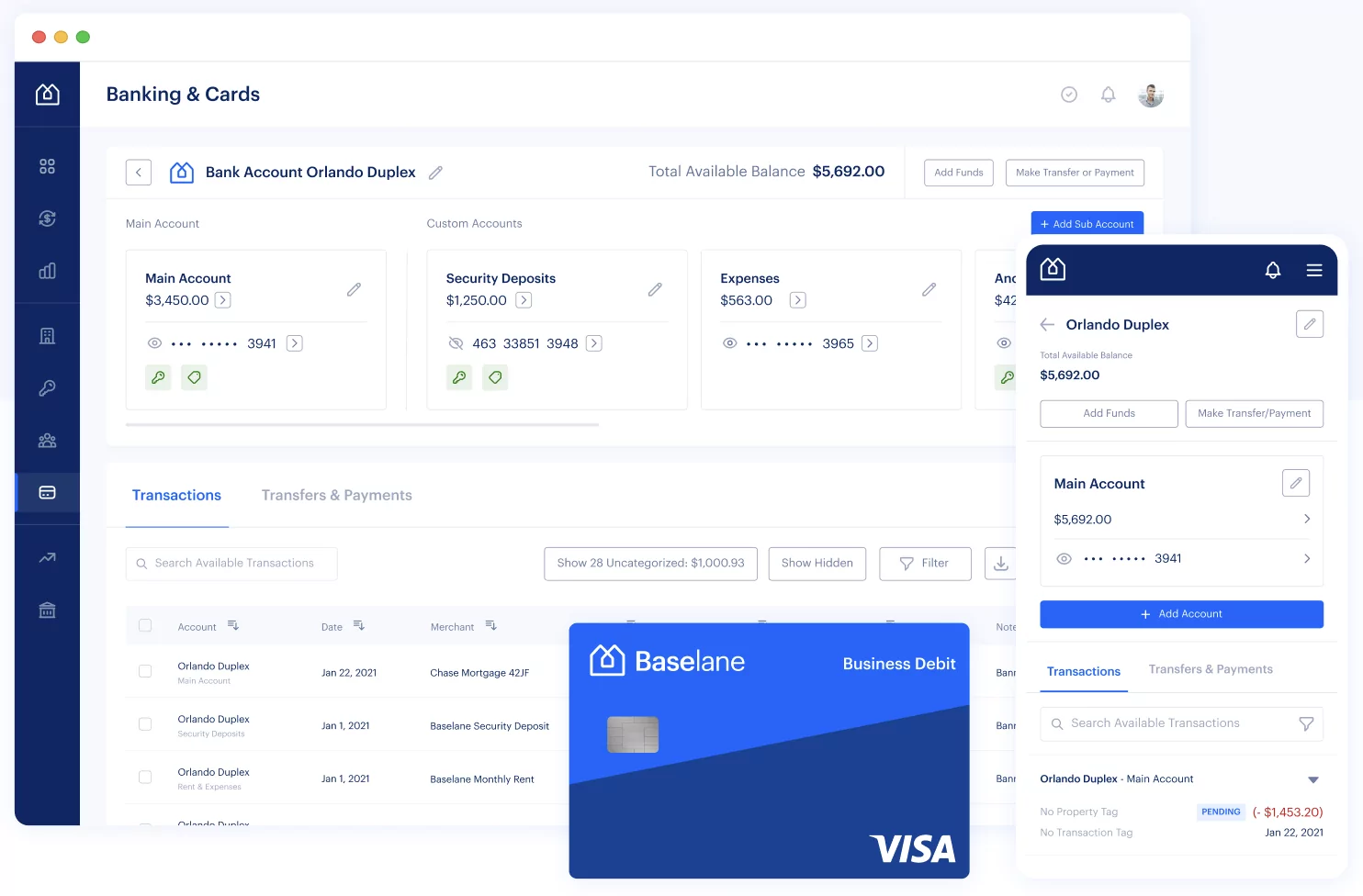Screen dimensions: 1363x896
Task: Click Add Sub Account button
Action: (1087, 224)
